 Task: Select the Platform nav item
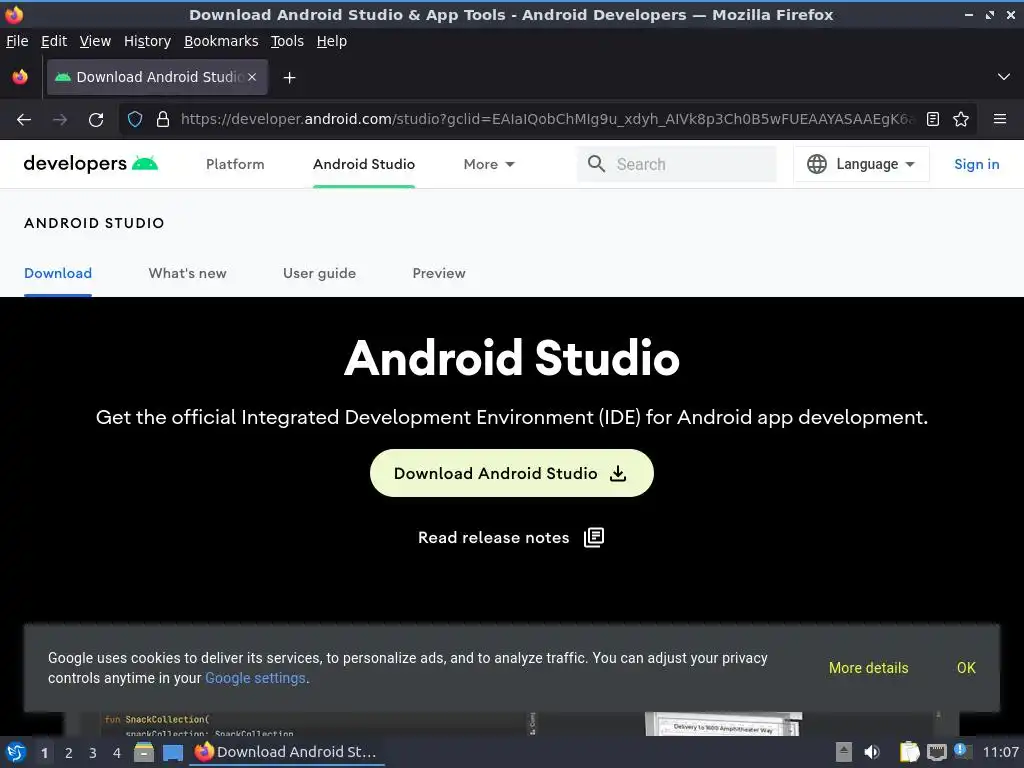(235, 165)
